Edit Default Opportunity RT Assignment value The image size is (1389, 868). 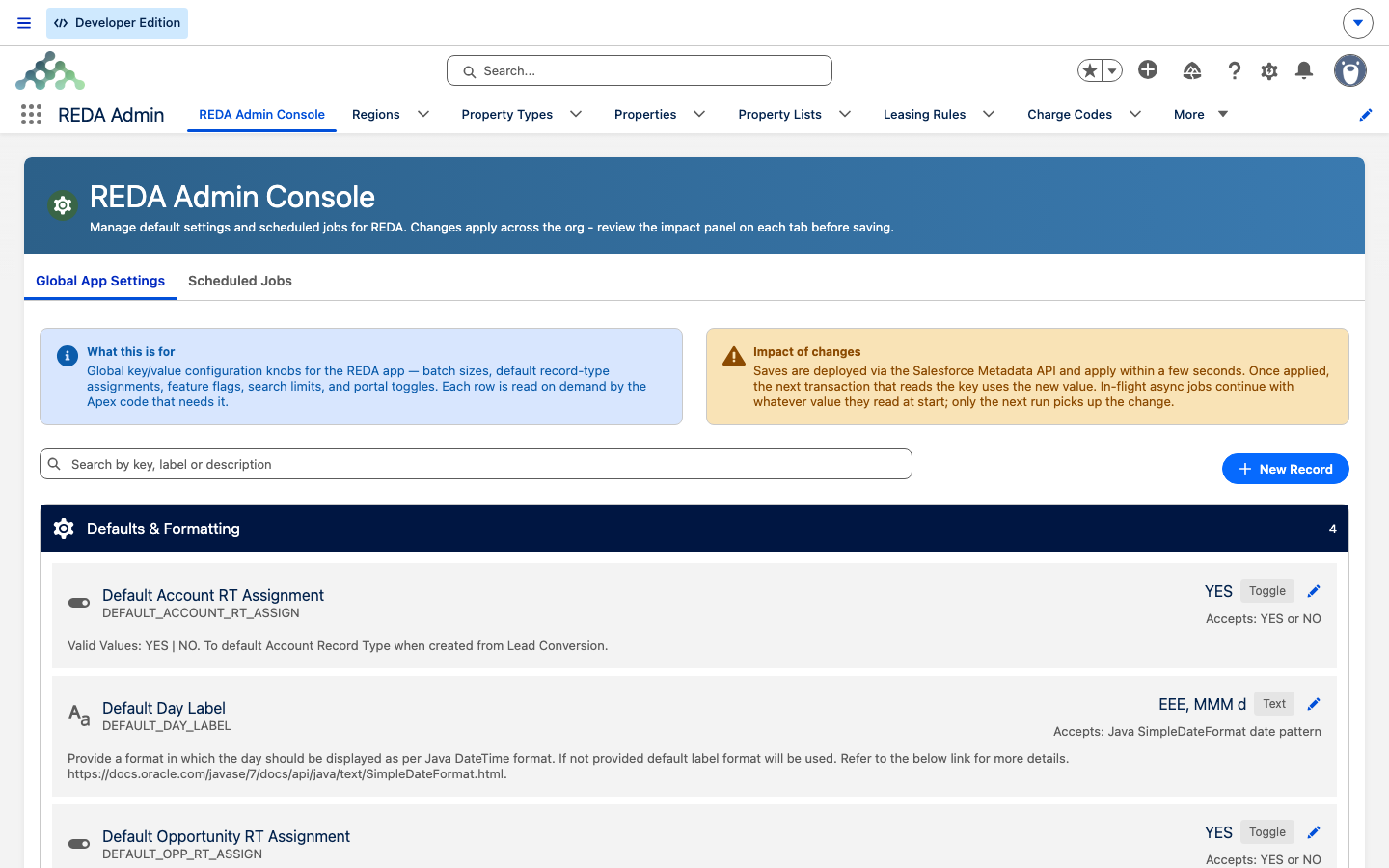(1314, 832)
